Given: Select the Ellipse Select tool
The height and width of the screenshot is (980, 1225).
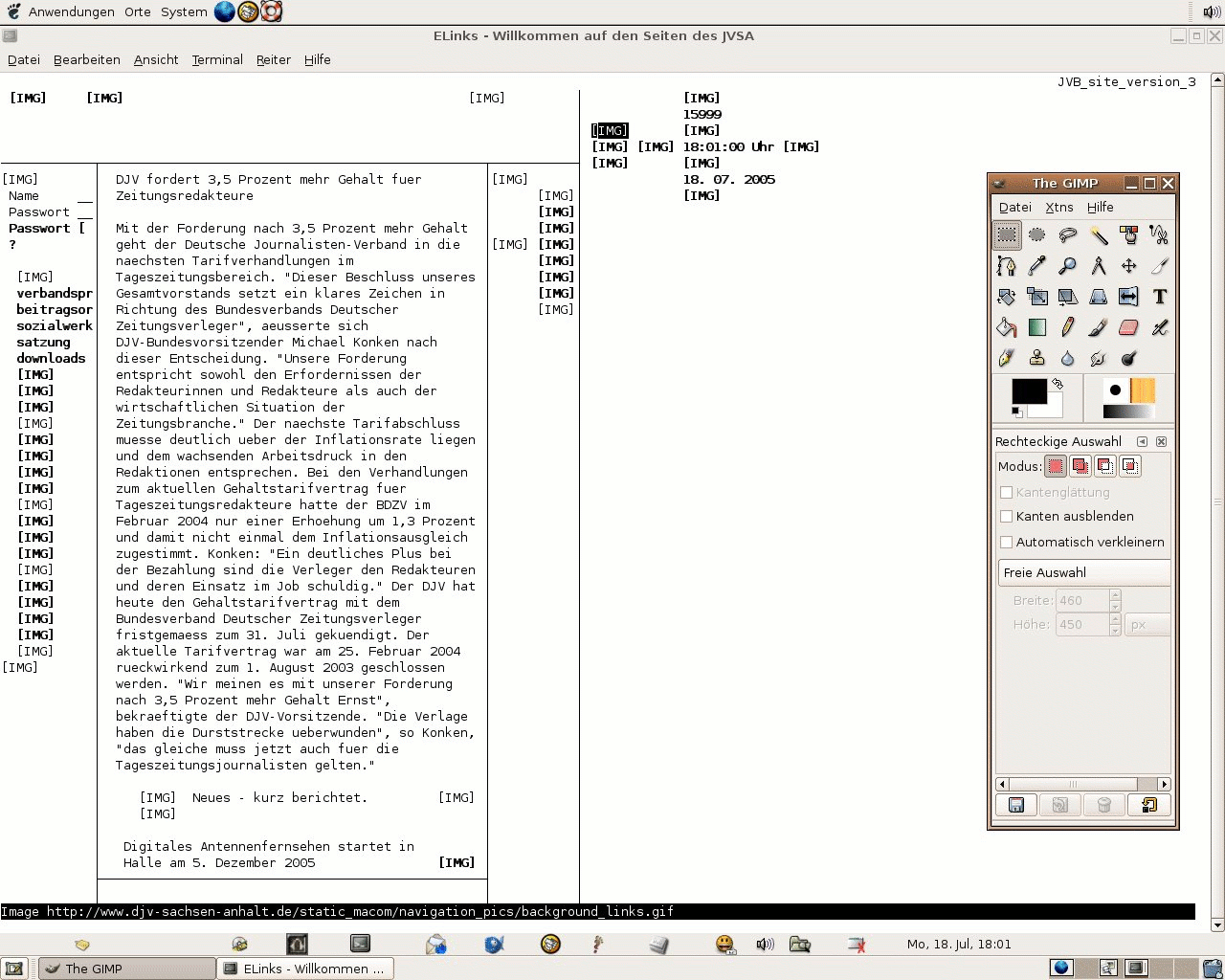Looking at the screenshot, I should click(1037, 234).
